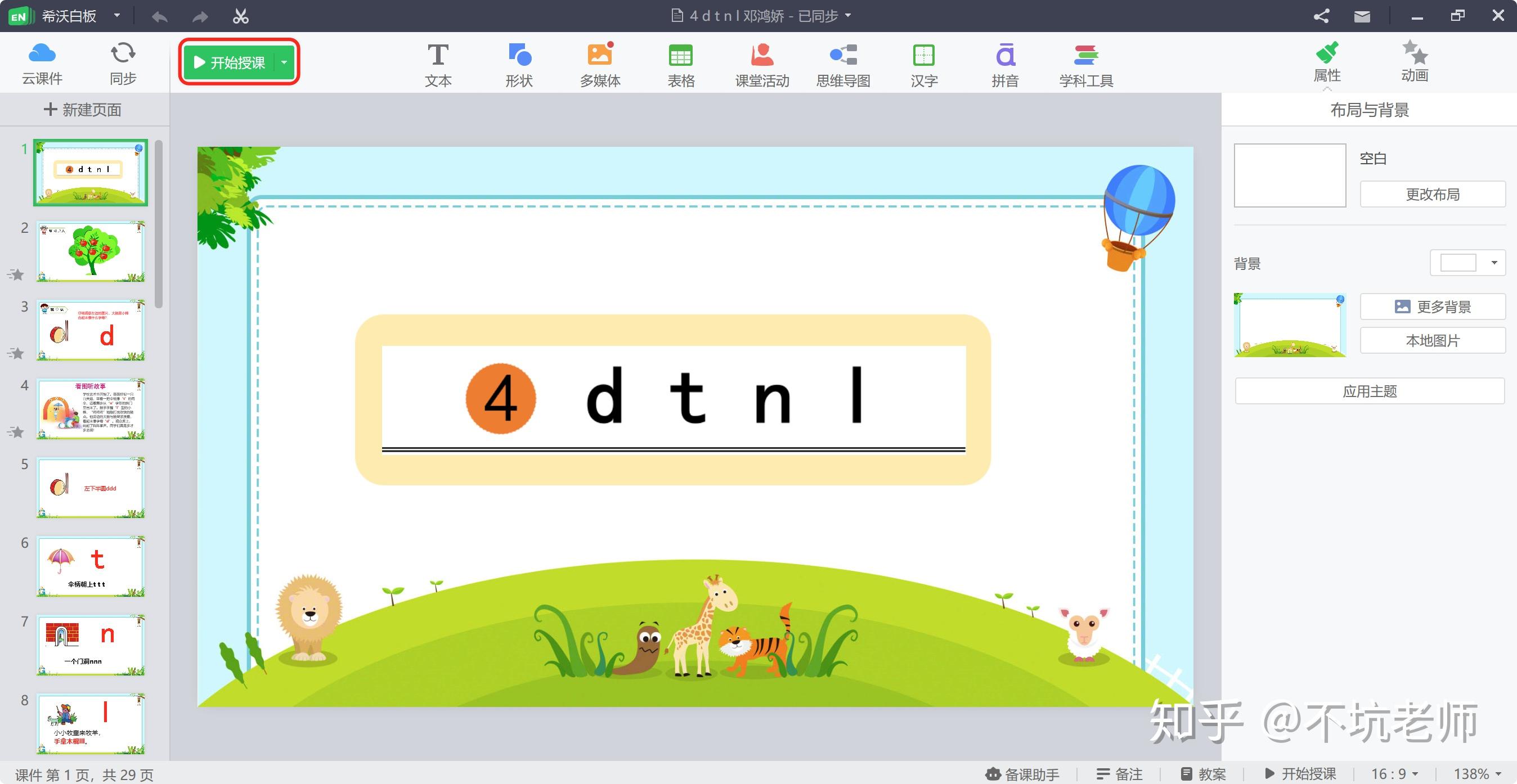Click the share icon in title bar
The image size is (1517, 784).
(1322, 16)
